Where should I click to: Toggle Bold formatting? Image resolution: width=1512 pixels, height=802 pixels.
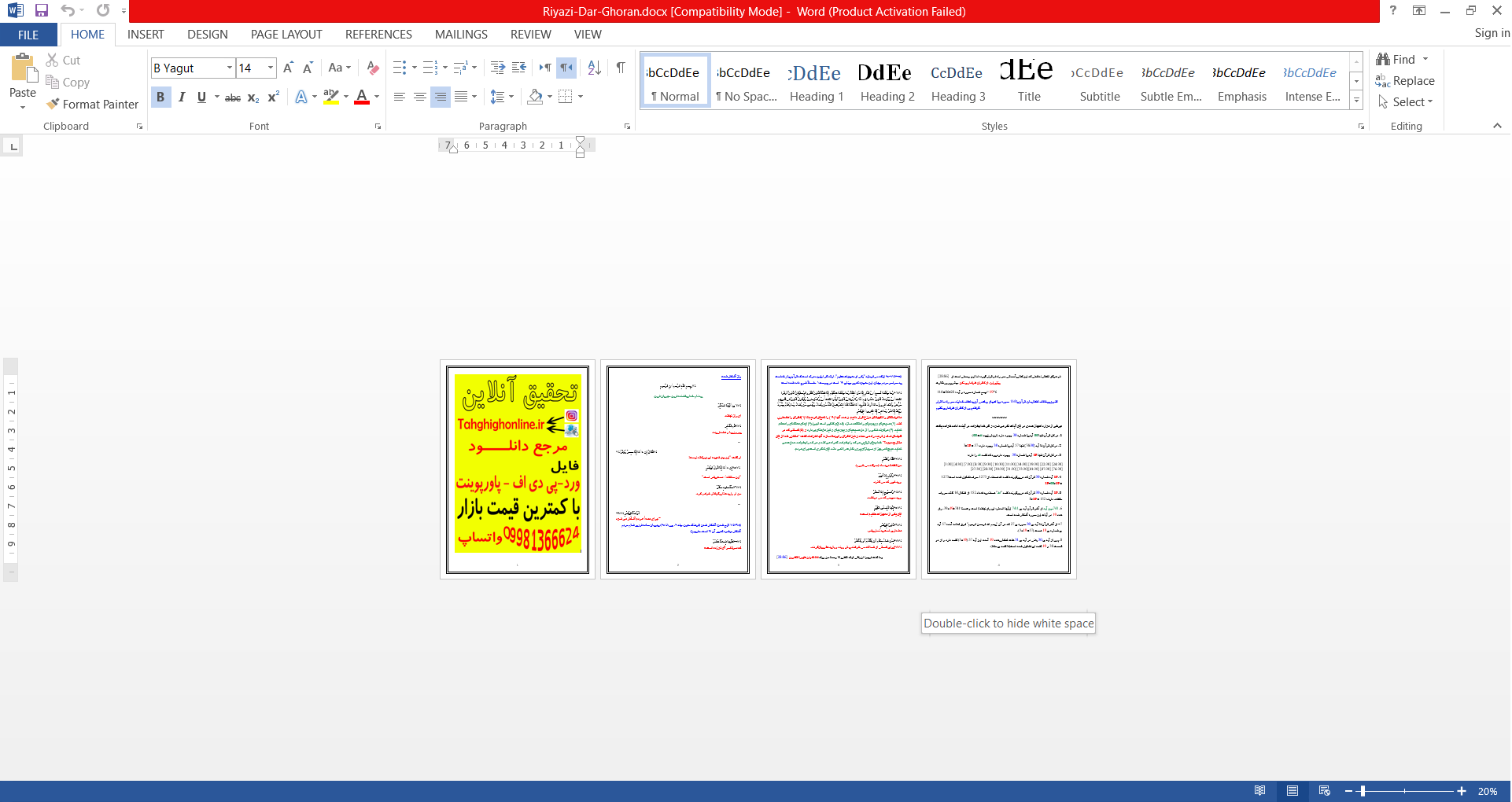click(160, 97)
